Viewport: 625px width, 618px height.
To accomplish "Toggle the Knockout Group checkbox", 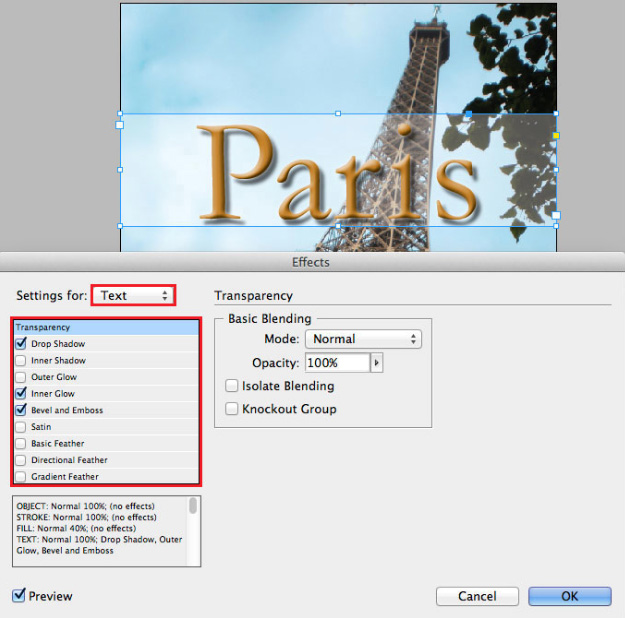I will click(231, 409).
